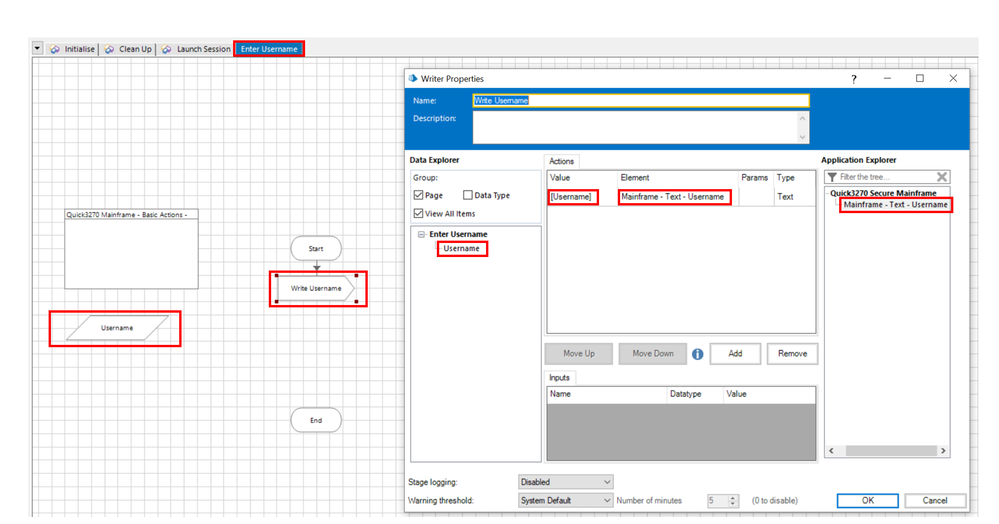Enable the Data Type checkbox
The width and height of the screenshot is (999, 524).
(x=468, y=196)
